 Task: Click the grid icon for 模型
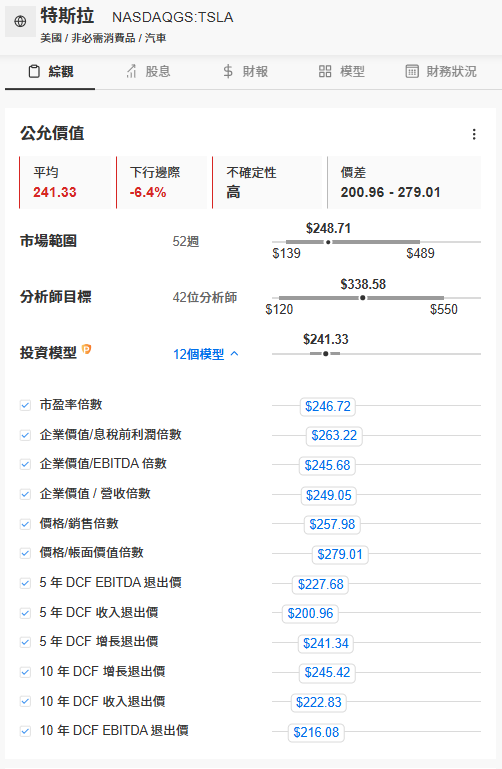coord(325,72)
